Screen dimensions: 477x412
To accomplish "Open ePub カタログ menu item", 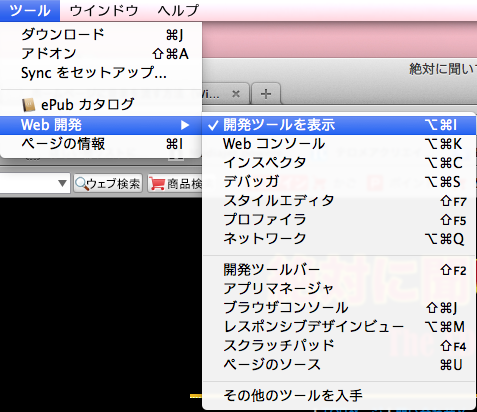I will [x=101, y=105].
